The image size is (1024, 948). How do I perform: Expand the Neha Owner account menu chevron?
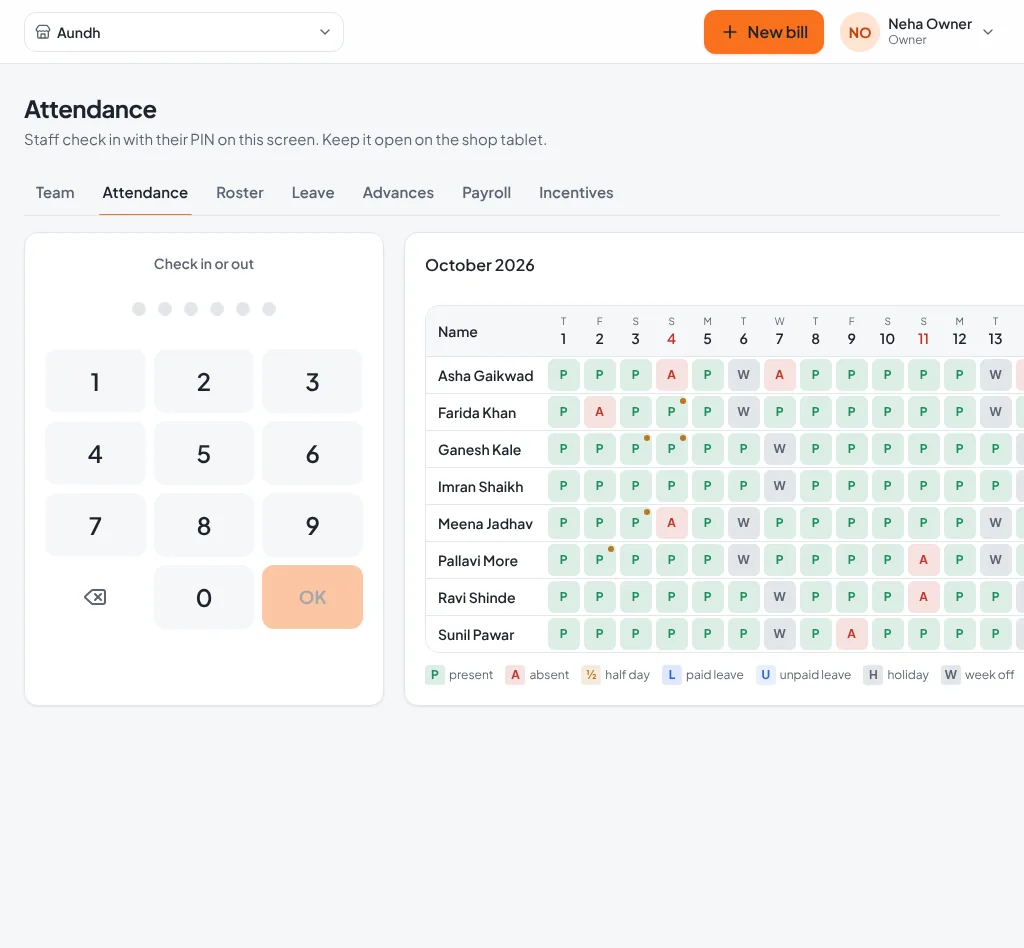(x=988, y=32)
